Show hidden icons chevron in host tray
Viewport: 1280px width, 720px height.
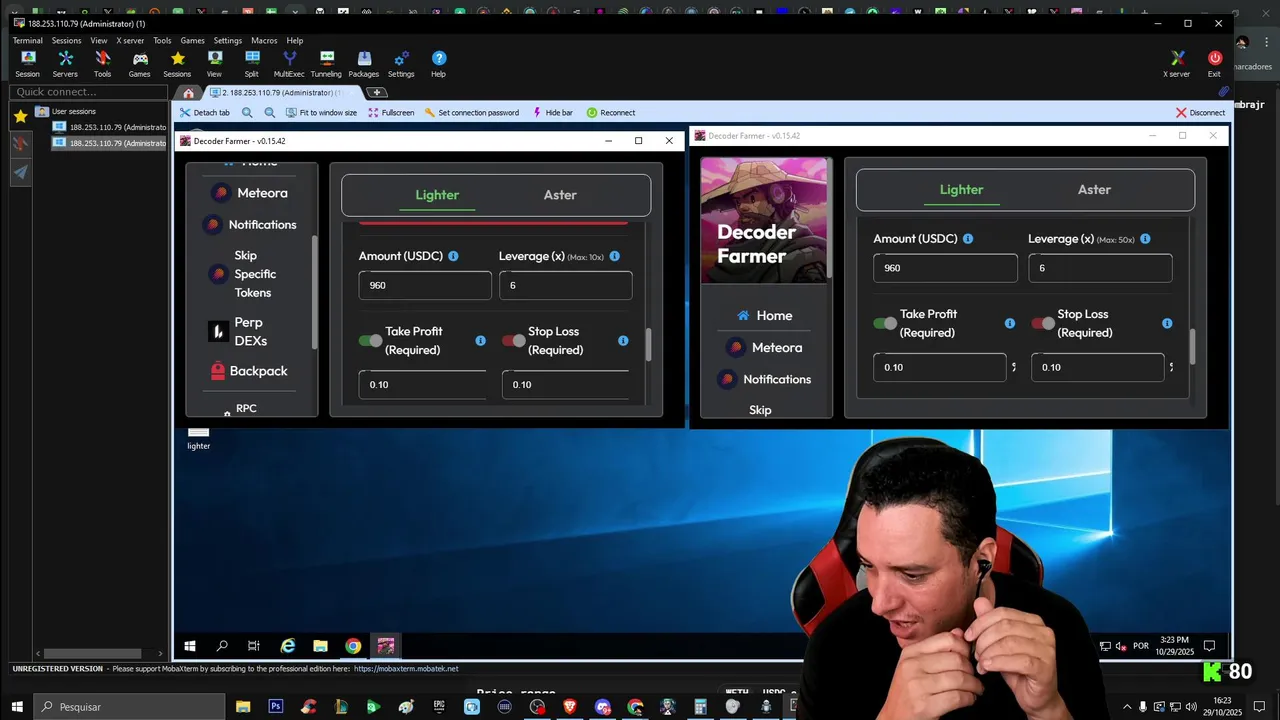coord(1128,707)
